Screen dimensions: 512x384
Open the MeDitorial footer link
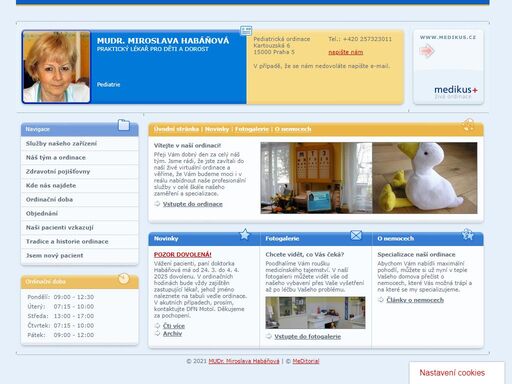click(306, 361)
